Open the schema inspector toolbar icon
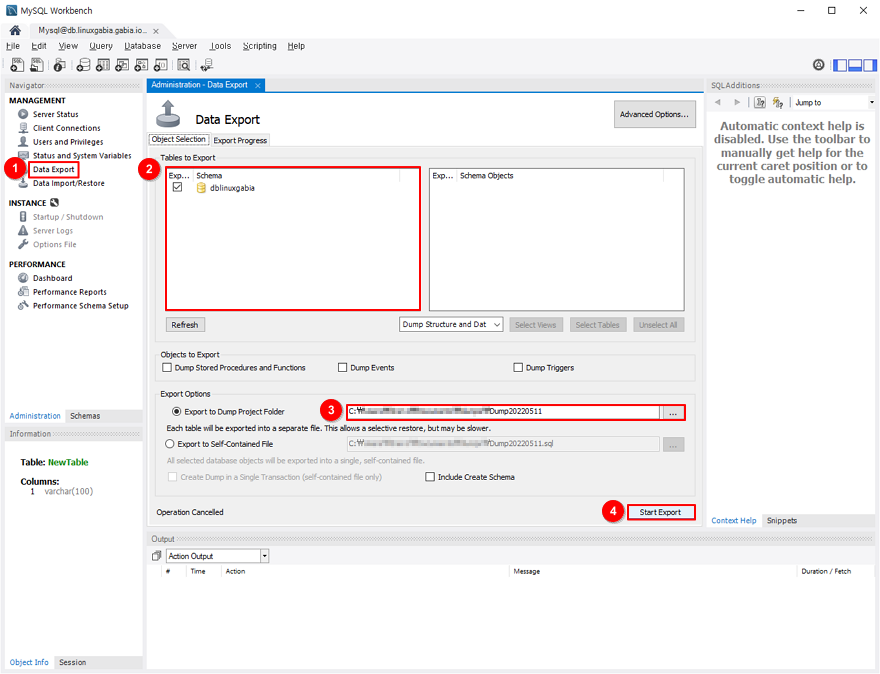880x674 pixels. click(59, 65)
